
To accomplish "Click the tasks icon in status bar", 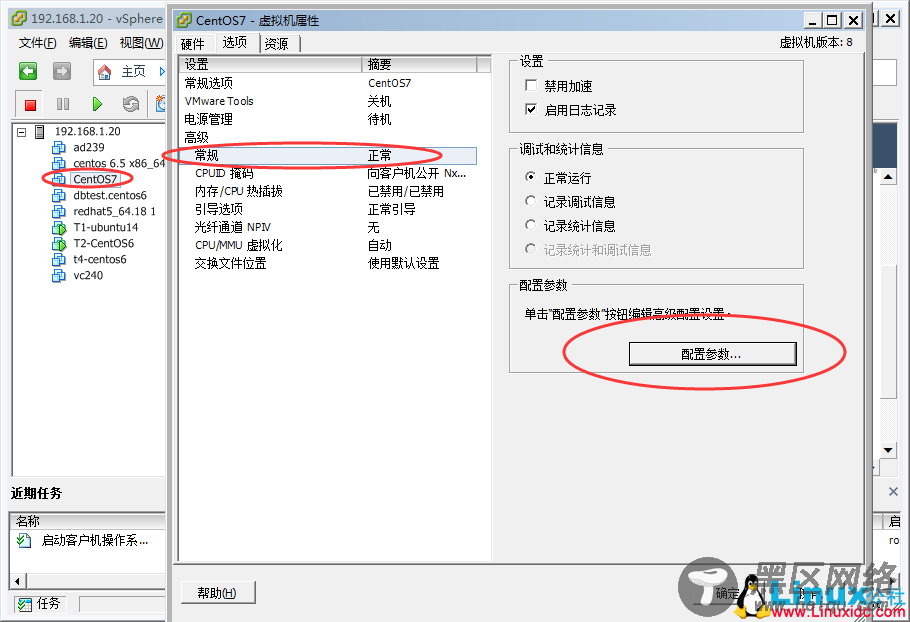I will pyautogui.click(x=24, y=605).
